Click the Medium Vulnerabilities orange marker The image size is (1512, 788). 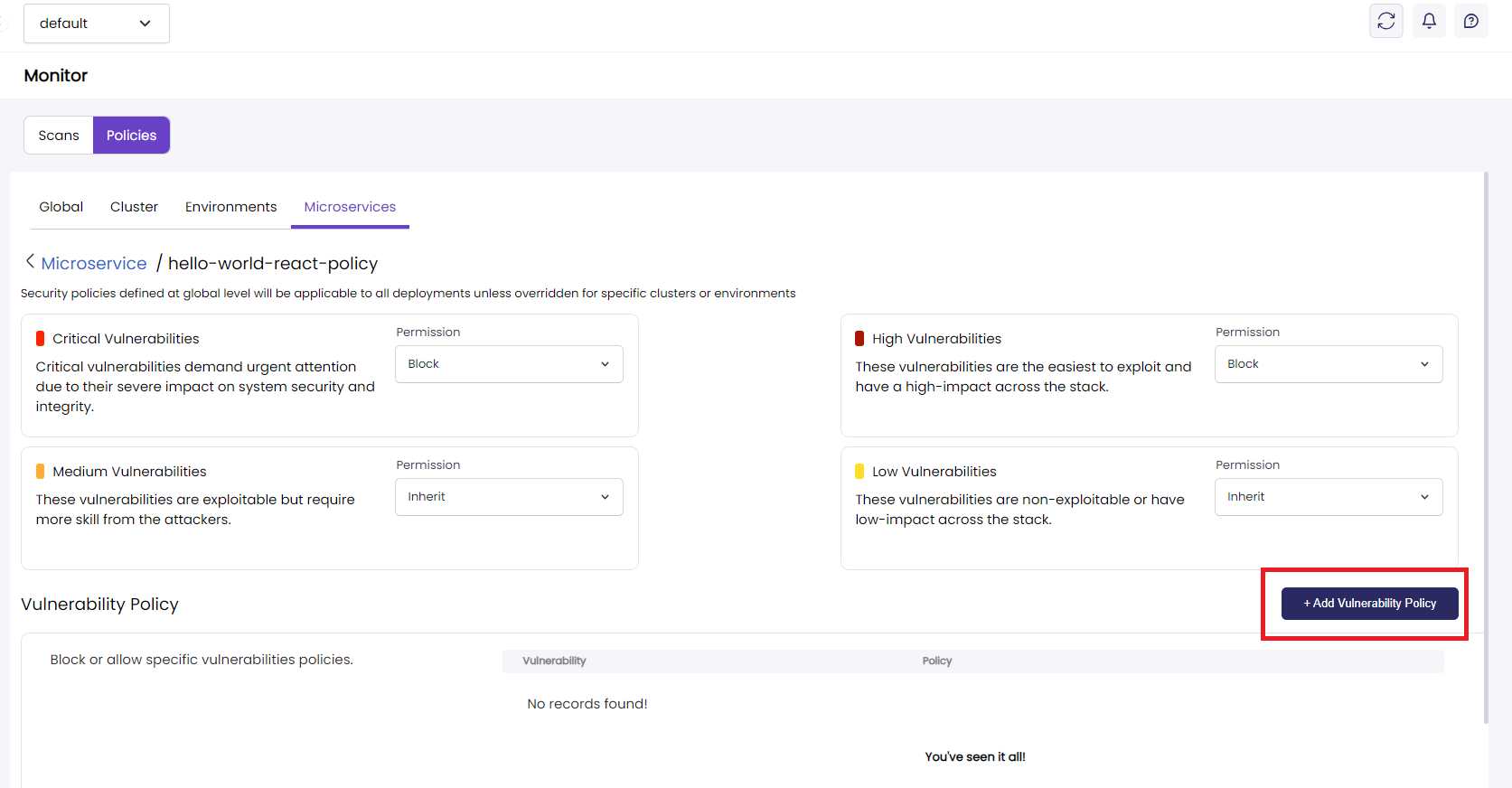point(40,472)
